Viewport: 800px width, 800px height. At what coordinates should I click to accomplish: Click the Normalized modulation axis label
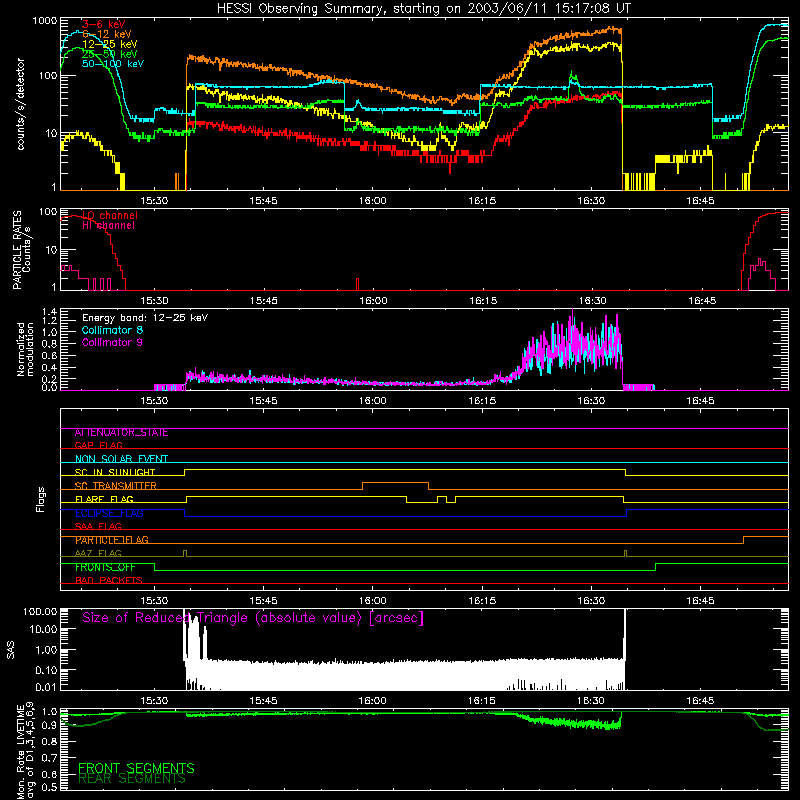(x=25, y=349)
